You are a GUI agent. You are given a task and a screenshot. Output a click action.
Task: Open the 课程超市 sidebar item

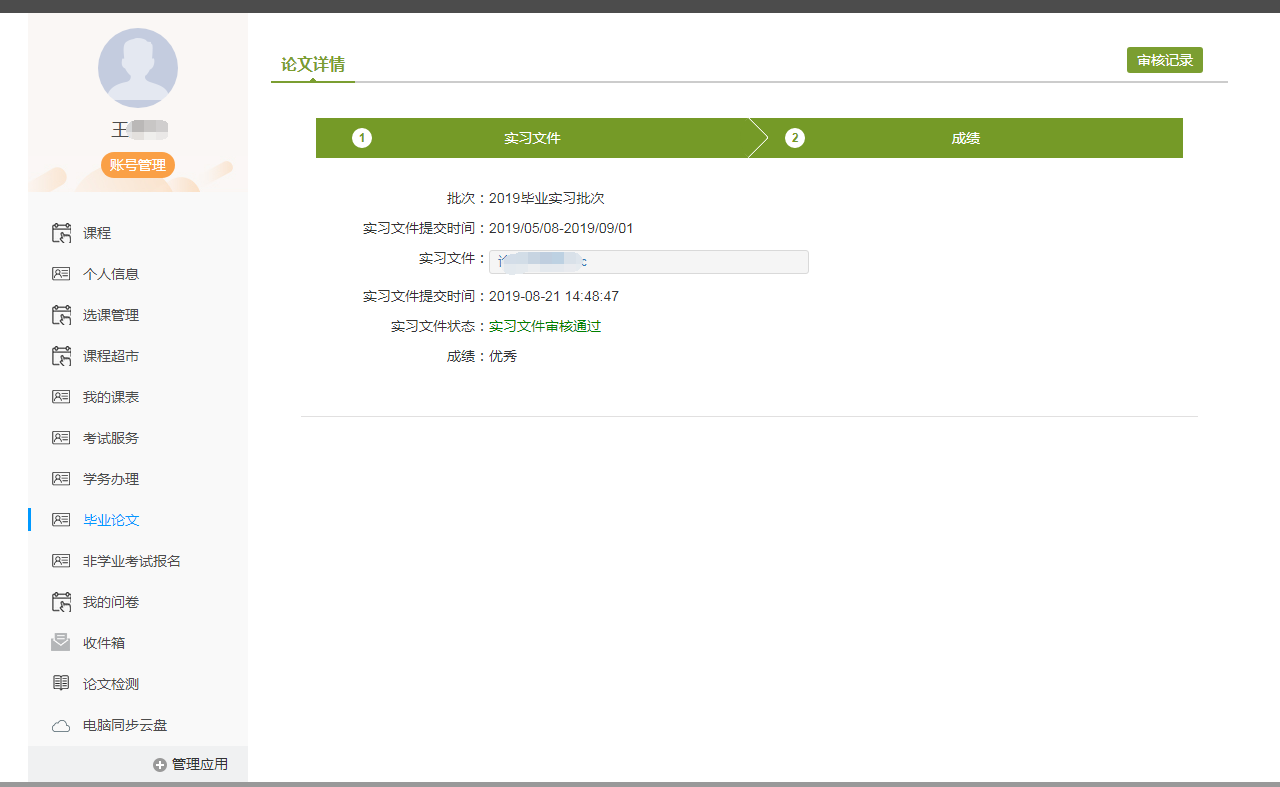(110, 356)
